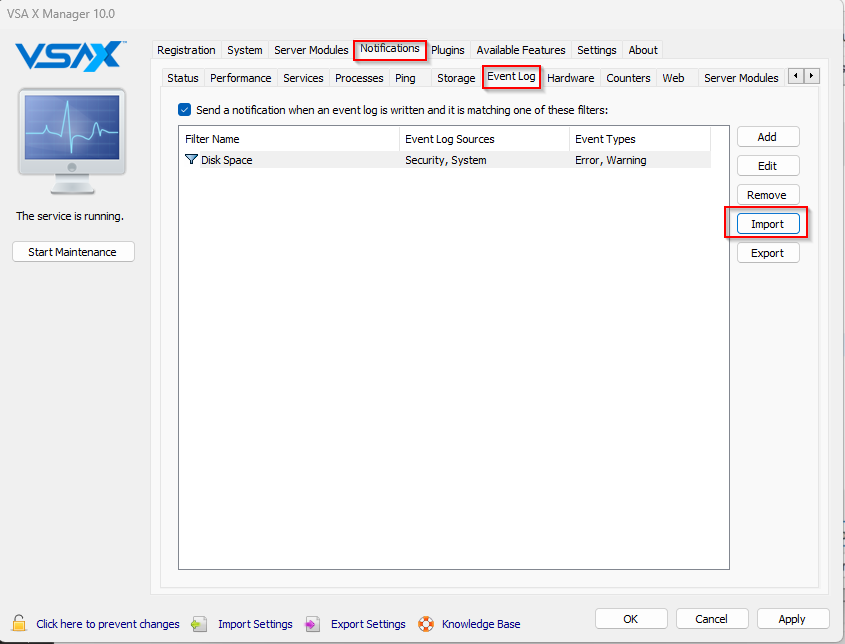Open the Import Settings link
The width and height of the screenshot is (845, 644).
[x=255, y=624]
